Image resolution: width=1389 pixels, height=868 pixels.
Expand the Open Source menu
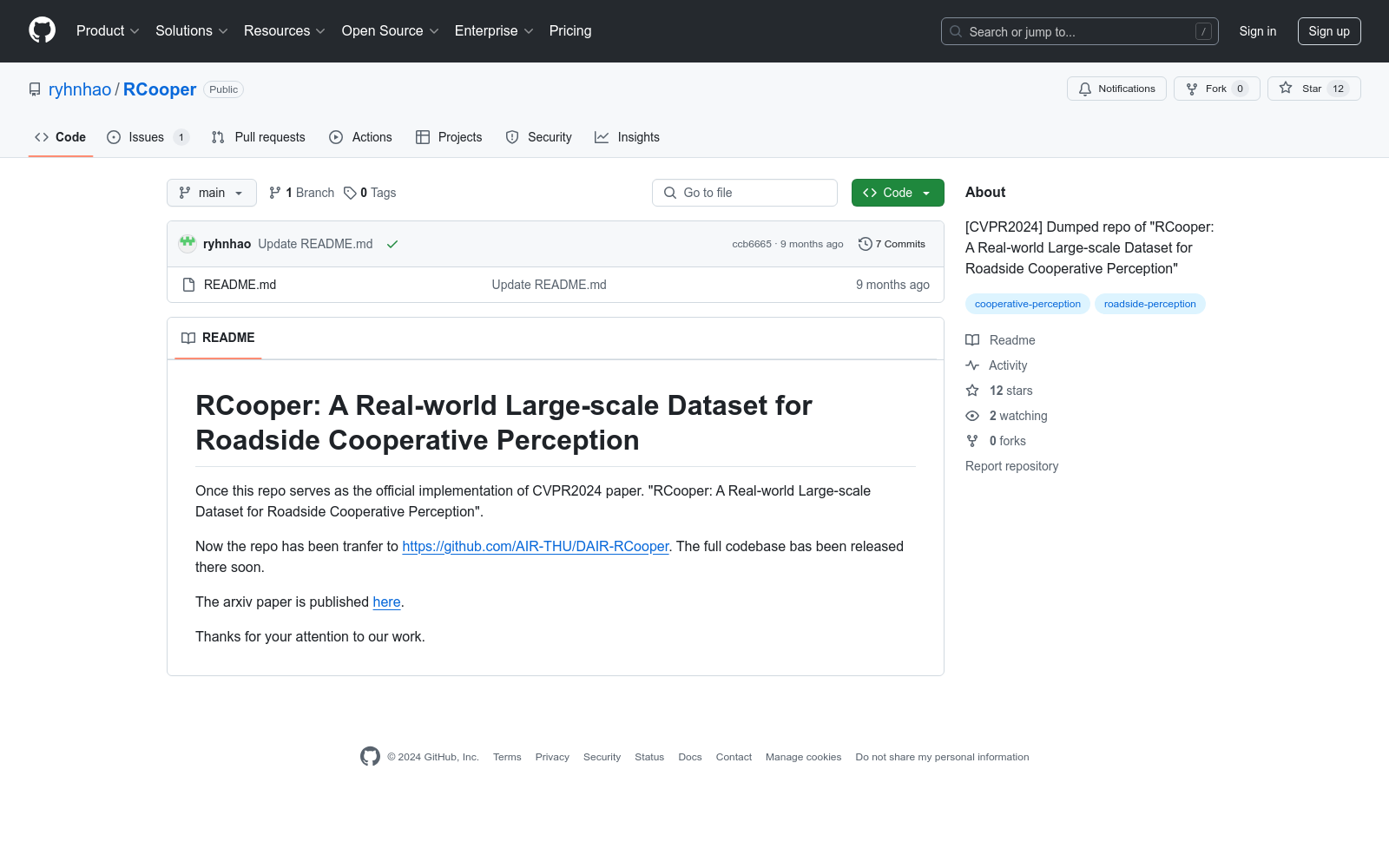(391, 30)
